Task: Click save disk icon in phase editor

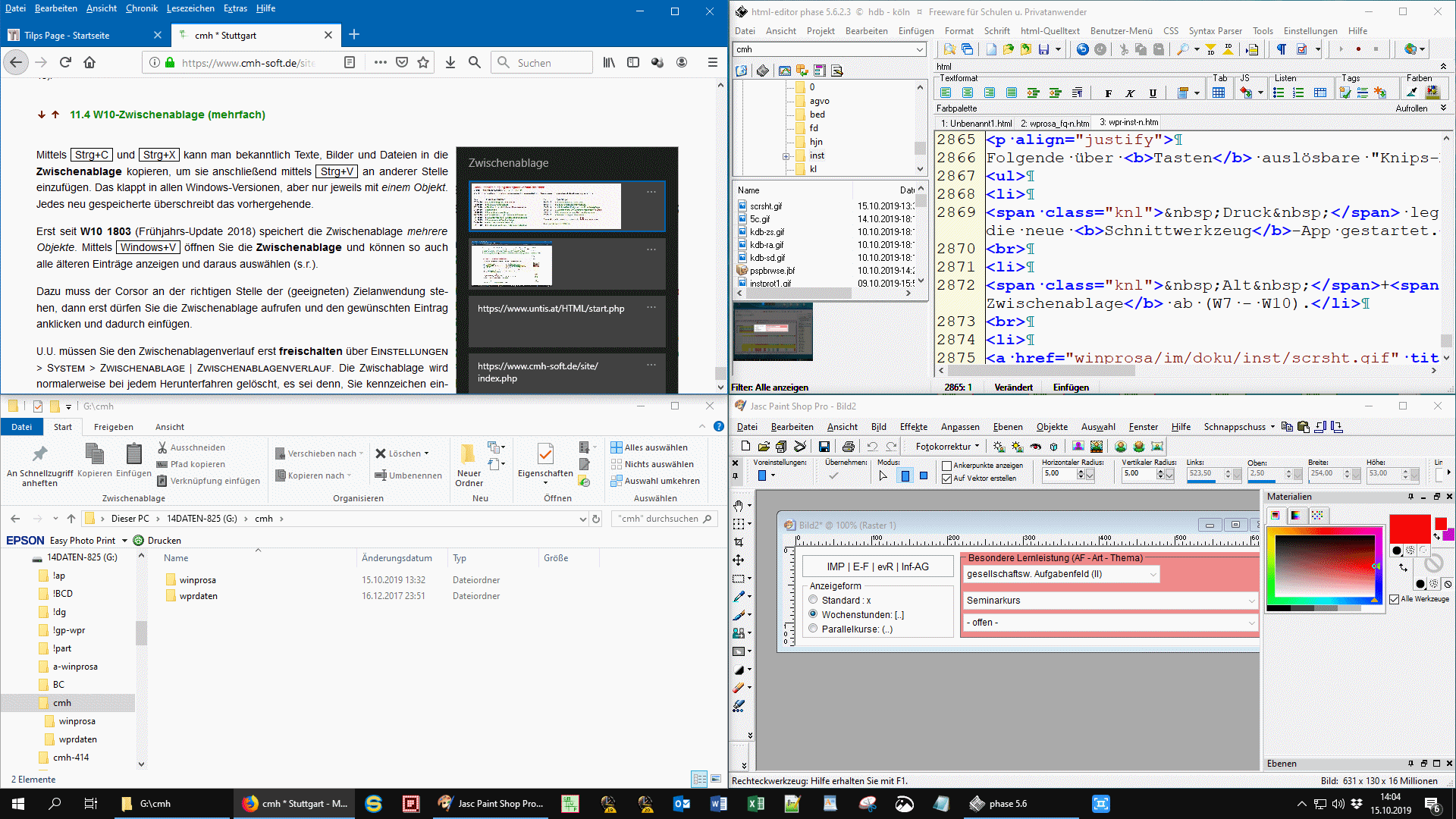Action: tap(1043, 49)
